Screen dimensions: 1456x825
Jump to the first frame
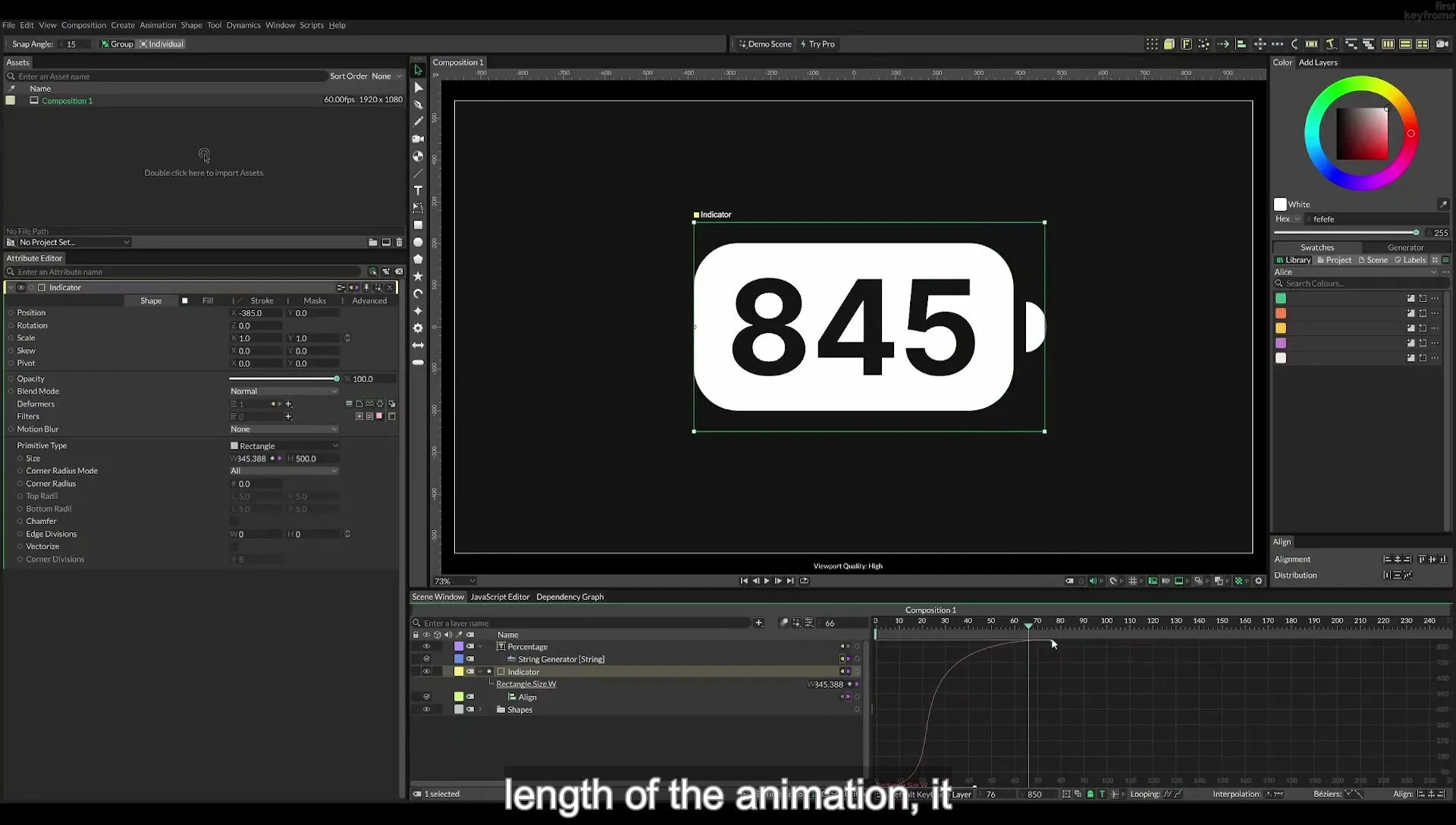(744, 582)
